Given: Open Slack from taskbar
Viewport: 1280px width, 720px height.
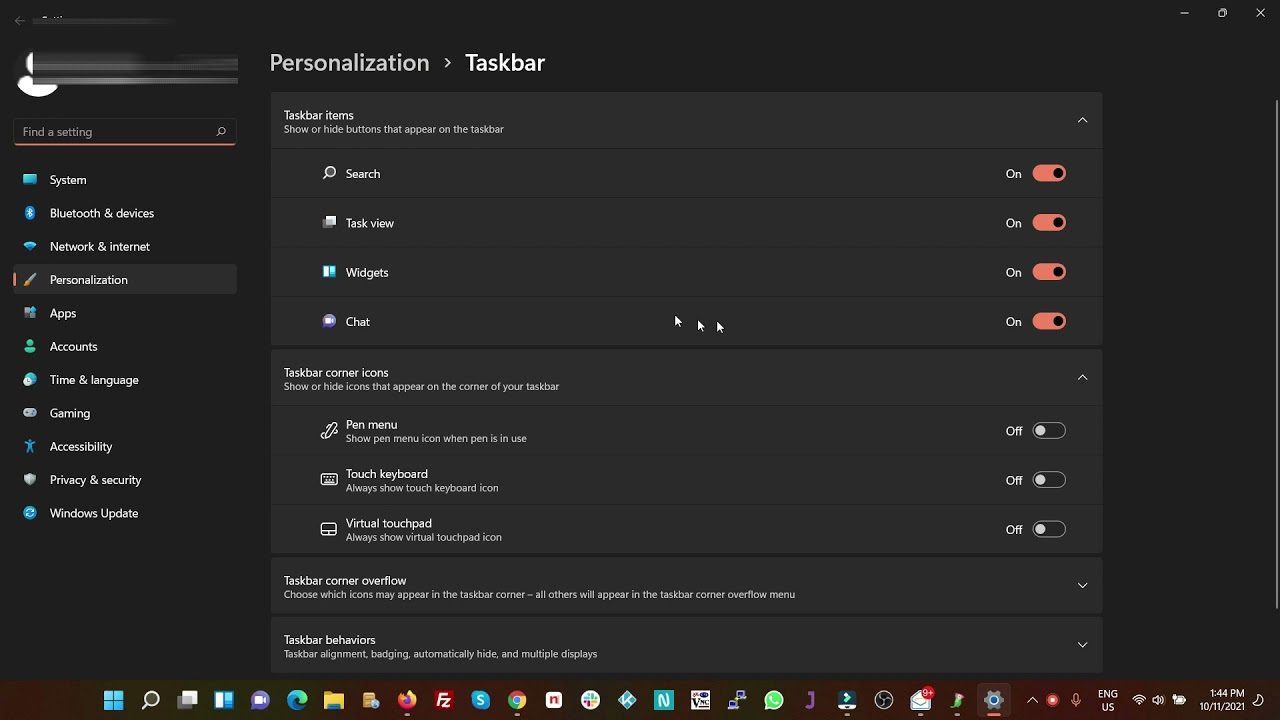Looking at the screenshot, I should click(x=590, y=700).
